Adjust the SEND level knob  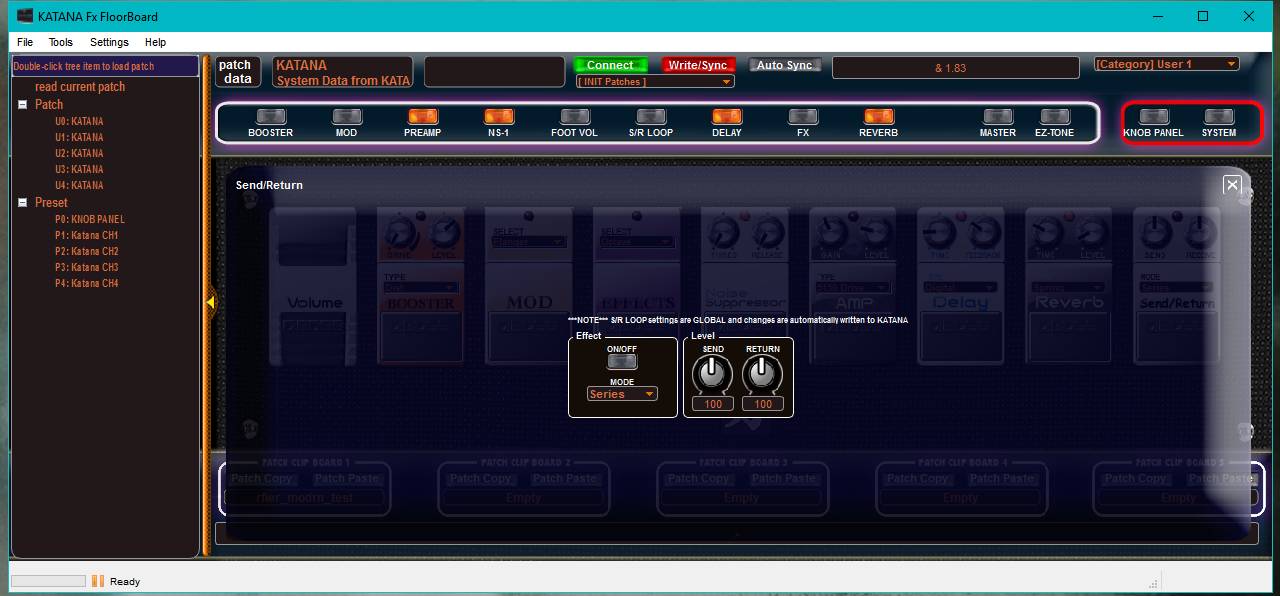pos(712,374)
